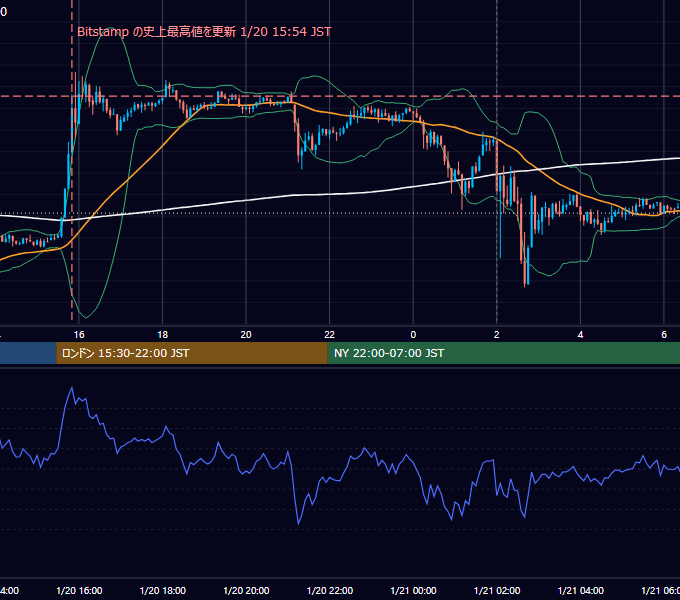The width and height of the screenshot is (680, 600).
Task: Select the NY 22:00-07:00 JST session bar
Action: coord(503,353)
